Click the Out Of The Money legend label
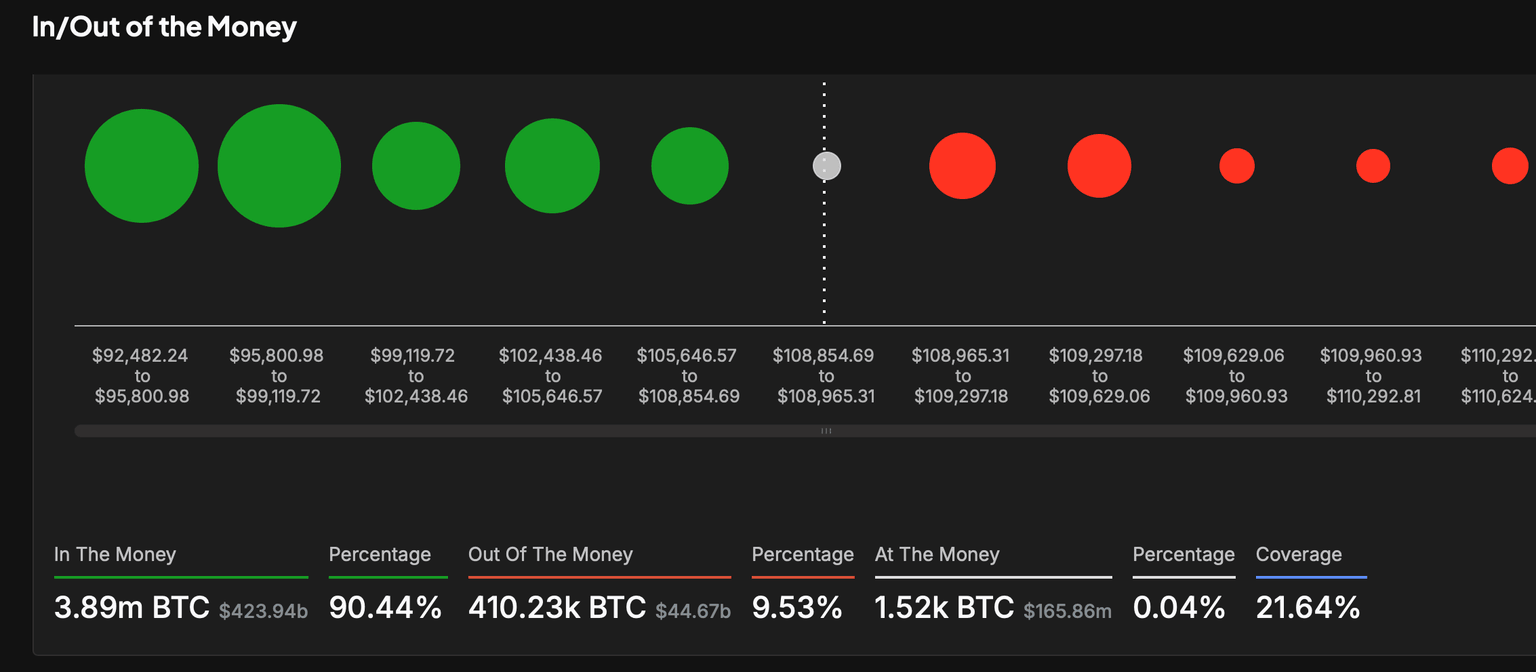This screenshot has width=1536, height=672. click(550, 554)
